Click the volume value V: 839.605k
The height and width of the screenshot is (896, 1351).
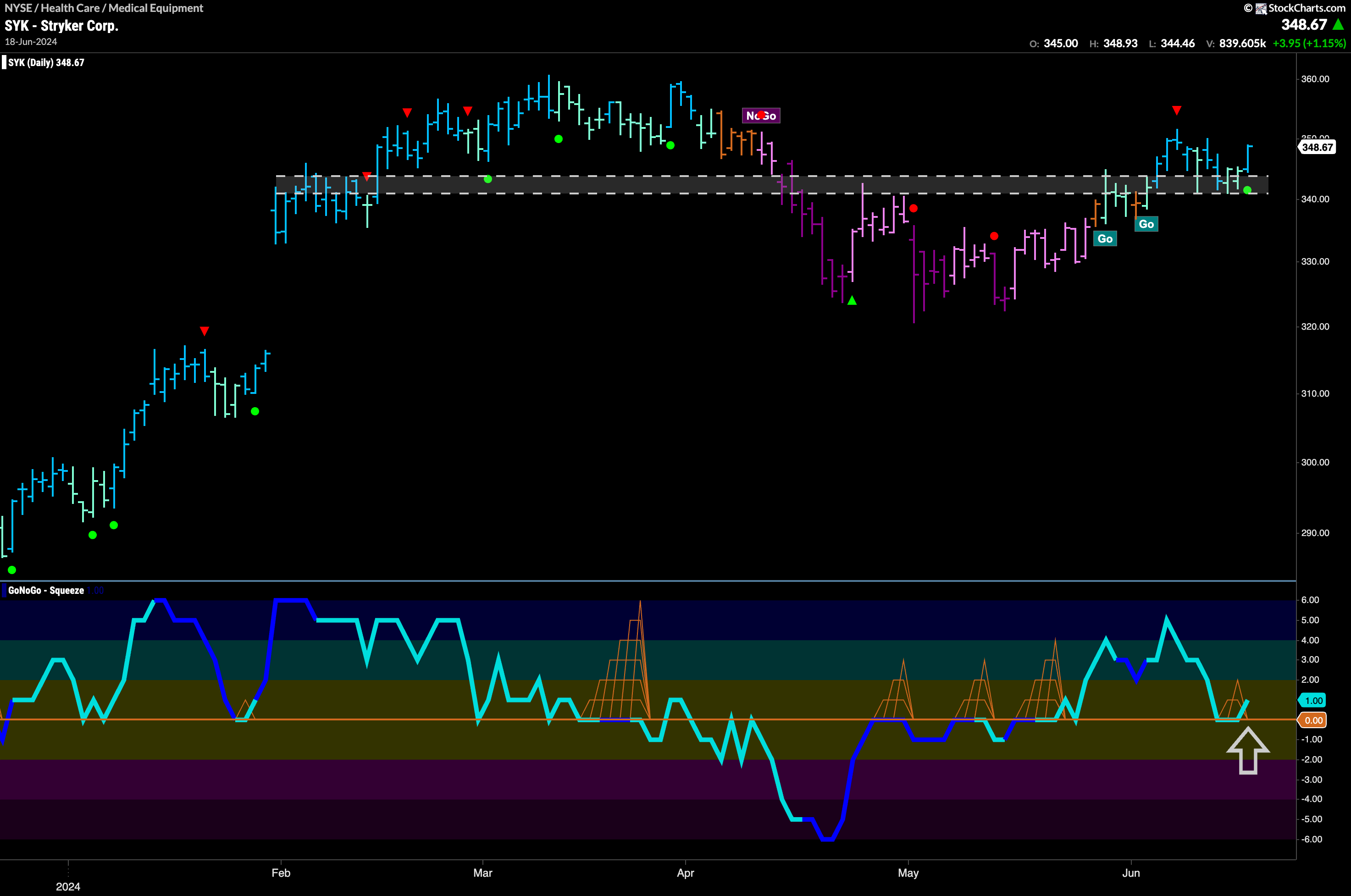click(x=1235, y=44)
